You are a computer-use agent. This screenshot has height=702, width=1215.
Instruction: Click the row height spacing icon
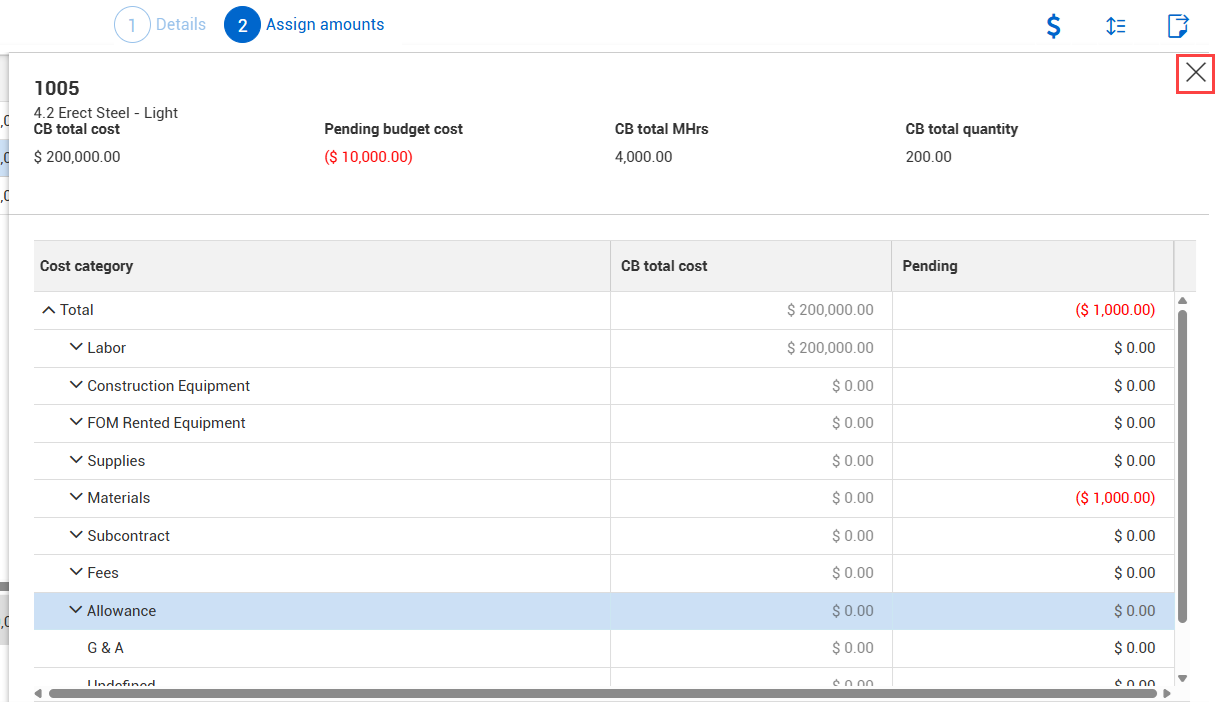pyautogui.click(x=1116, y=26)
